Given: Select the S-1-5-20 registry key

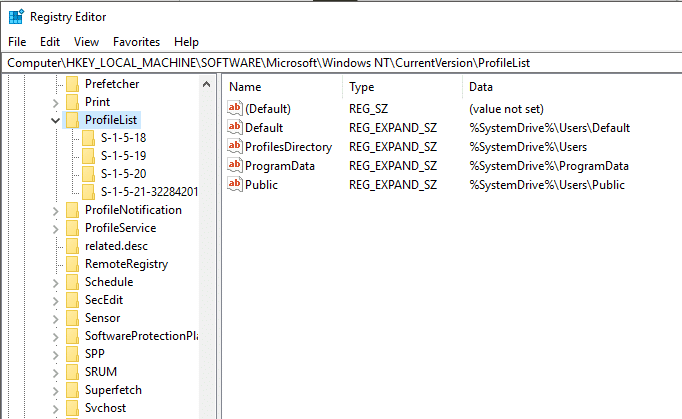Looking at the screenshot, I should pyautogui.click(x=123, y=174).
